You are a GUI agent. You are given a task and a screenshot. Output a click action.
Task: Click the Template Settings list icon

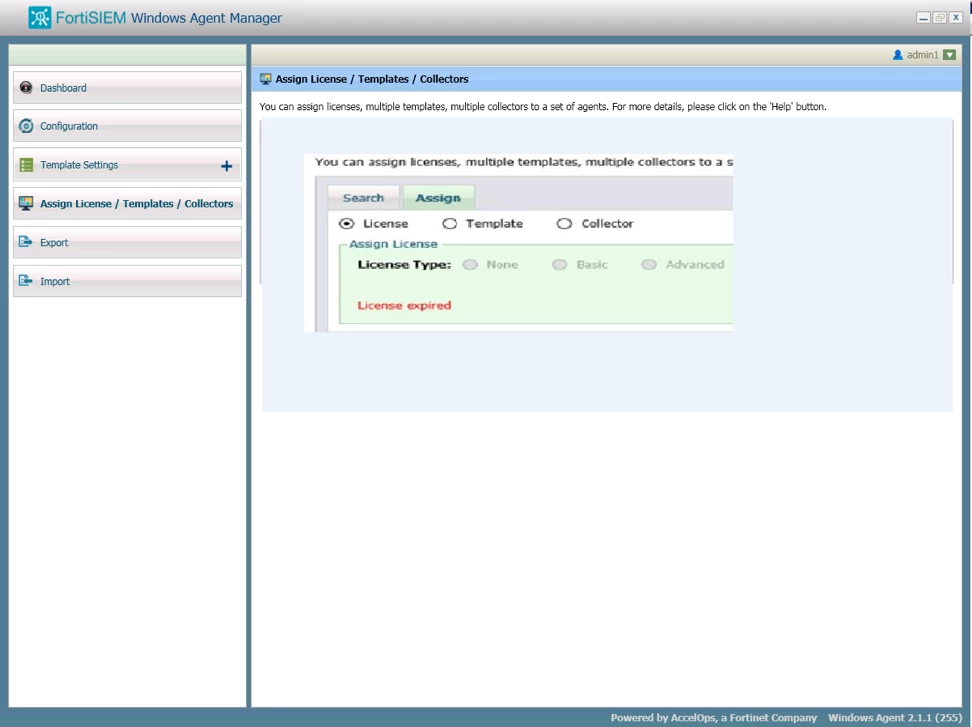pos(26,165)
